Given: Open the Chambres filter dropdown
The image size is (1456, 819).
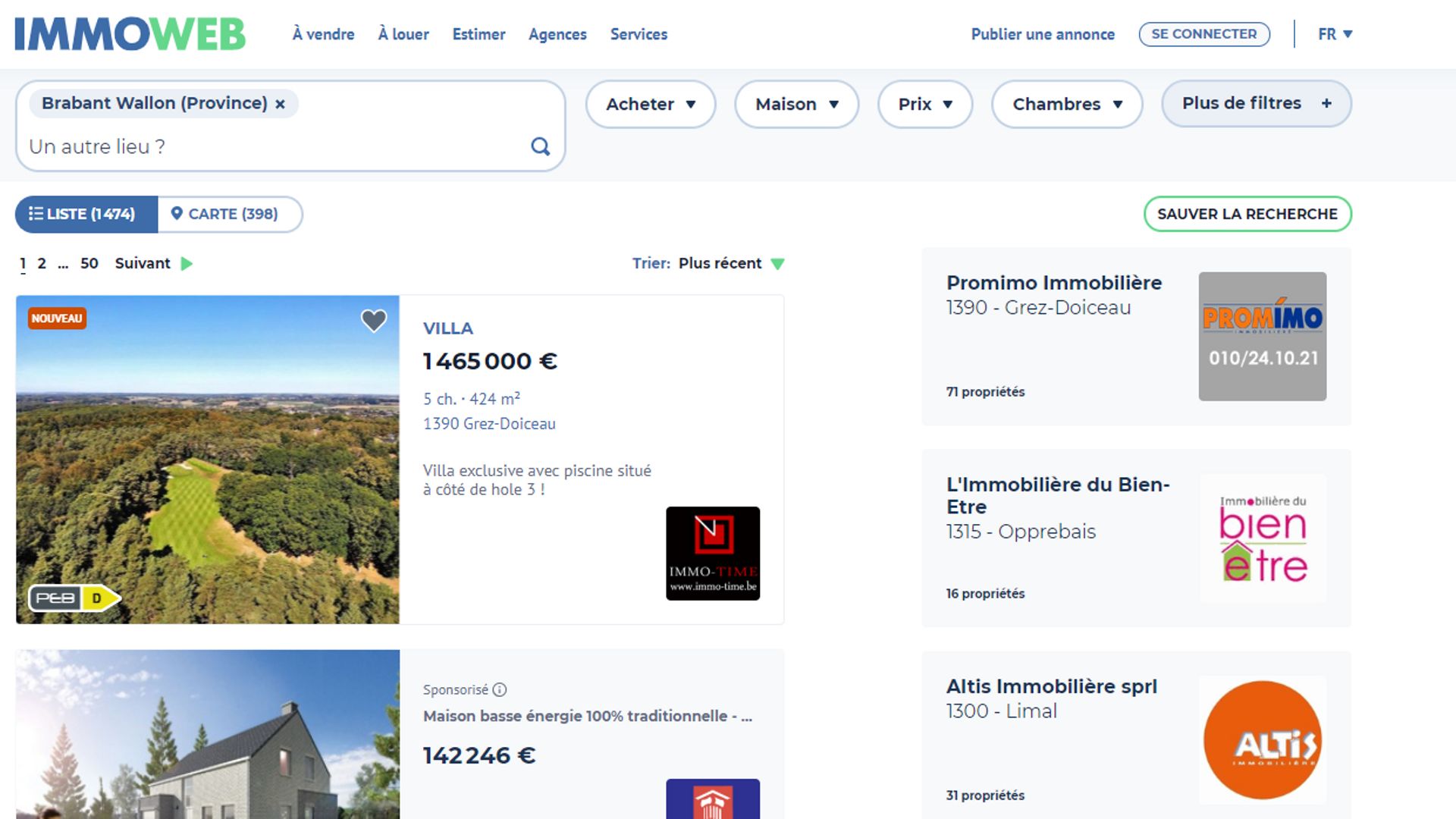Looking at the screenshot, I should coord(1065,104).
